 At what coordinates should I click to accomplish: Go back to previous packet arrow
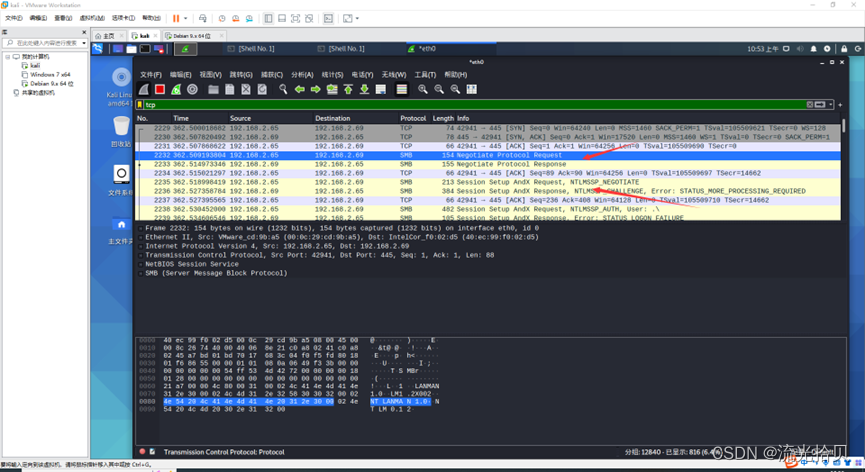pyautogui.click(x=300, y=89)
